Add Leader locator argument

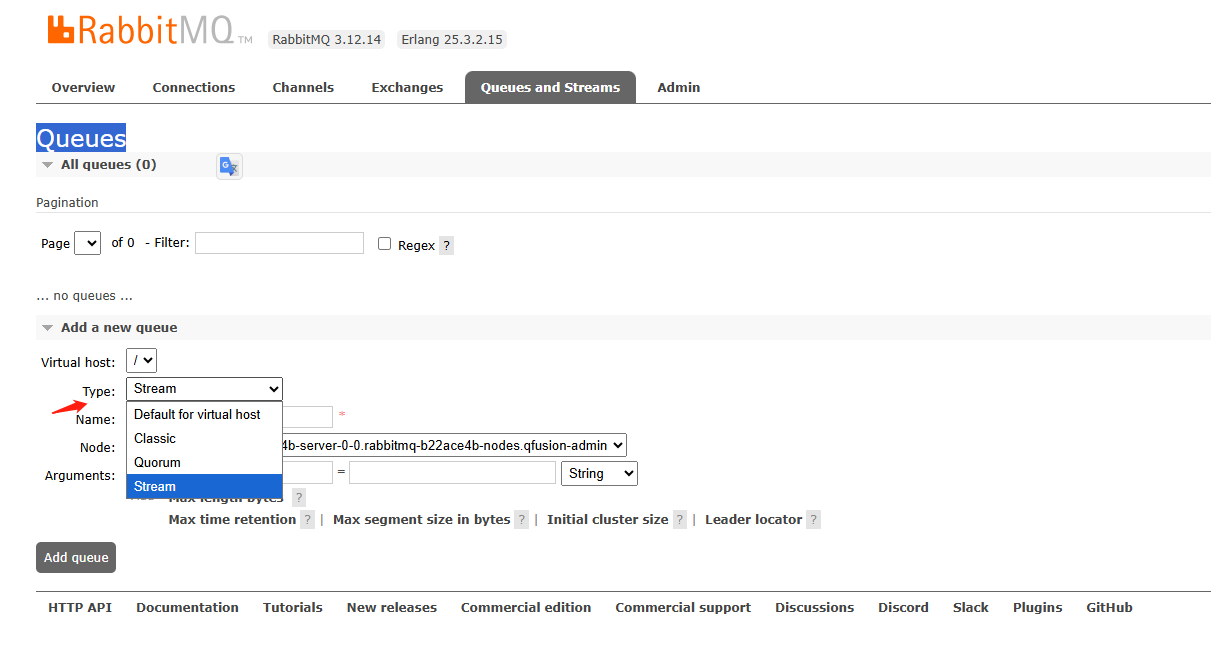[754, 519]
